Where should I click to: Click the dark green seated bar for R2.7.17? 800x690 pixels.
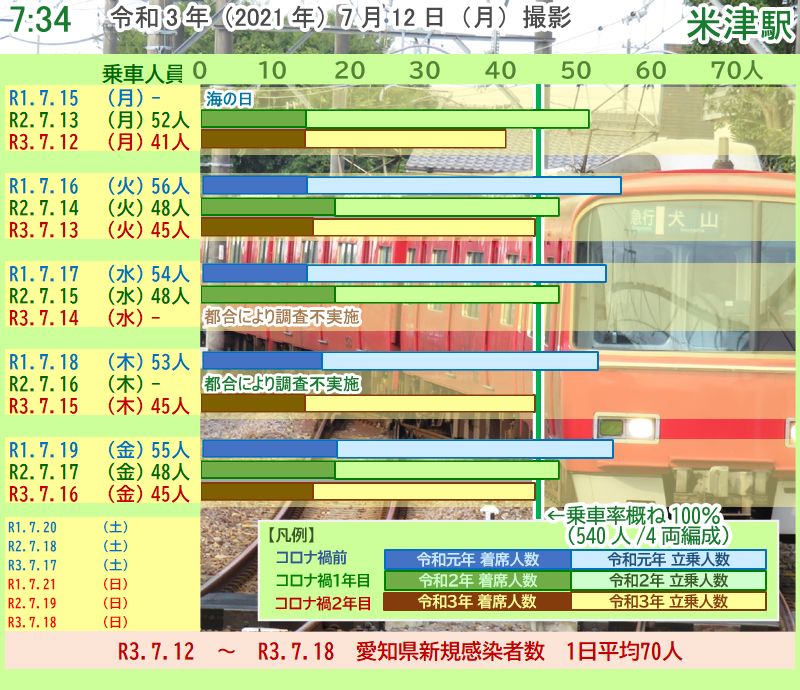[x=268, y=470]
